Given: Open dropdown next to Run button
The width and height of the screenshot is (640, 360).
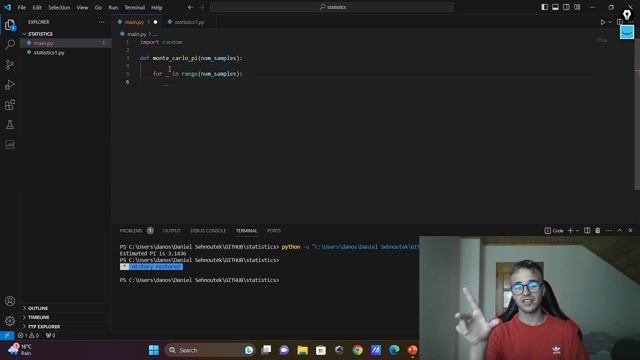Looking at the screenshot, I should 610,22.
